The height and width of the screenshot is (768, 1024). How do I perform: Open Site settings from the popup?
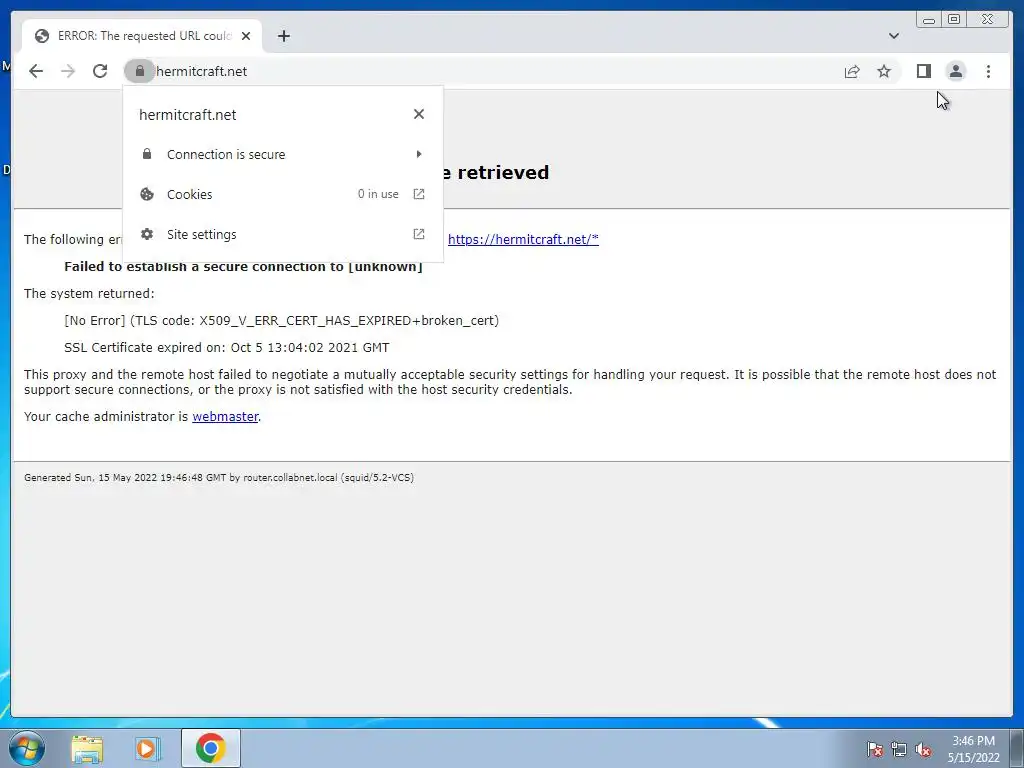click(x=283, y=234)
